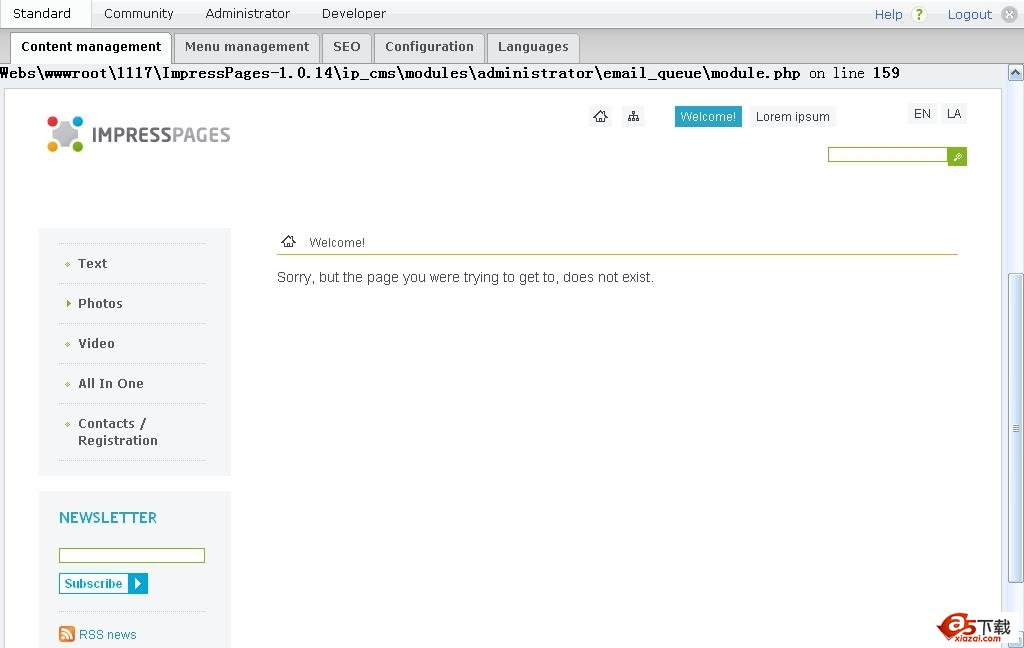Open the Lorem ipsum page link
The width and height of the screenshot is (1024, 648).
tap(792, 116)
